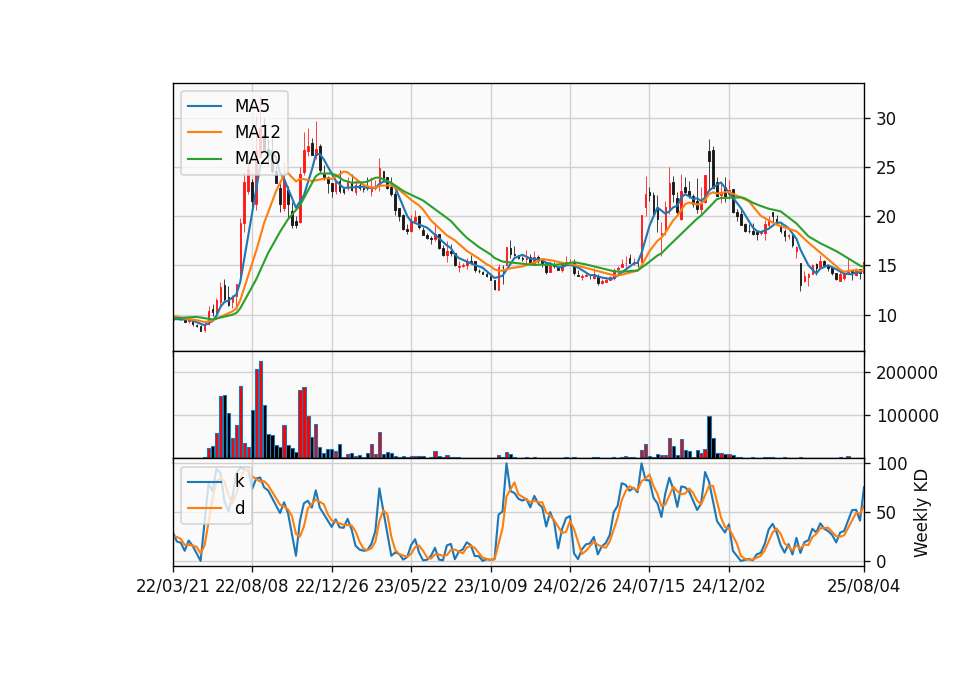Click the 22/03/21 date axis label
Viewport: 960px width, 690px height.
point(173,586)
